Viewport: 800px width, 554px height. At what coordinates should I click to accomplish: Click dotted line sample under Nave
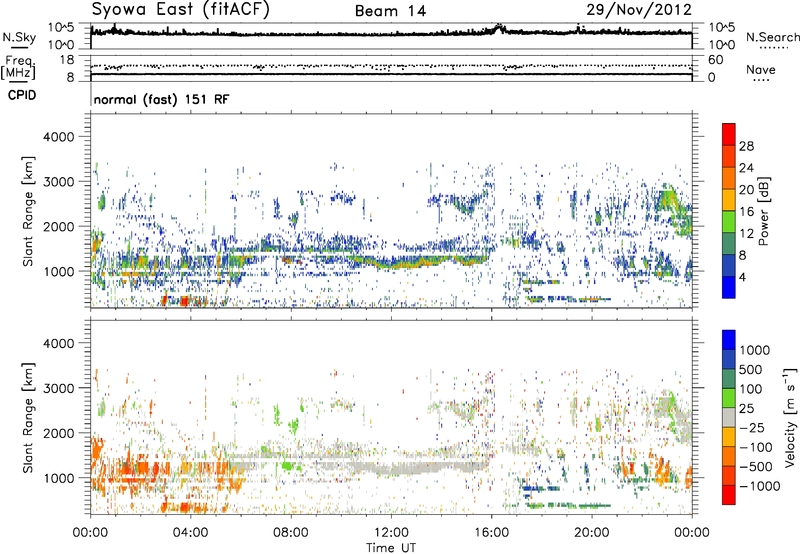point(761,80)
